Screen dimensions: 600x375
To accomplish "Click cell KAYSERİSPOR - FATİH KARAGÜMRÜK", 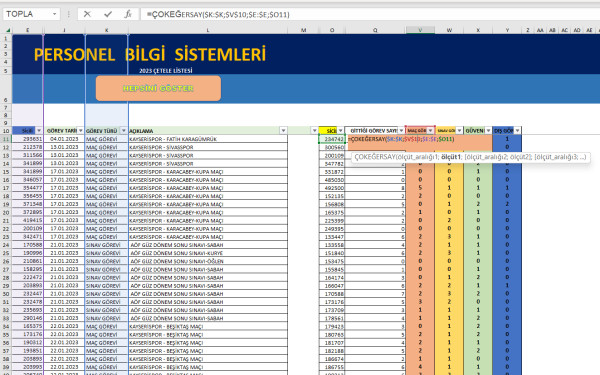I will 208,139.
